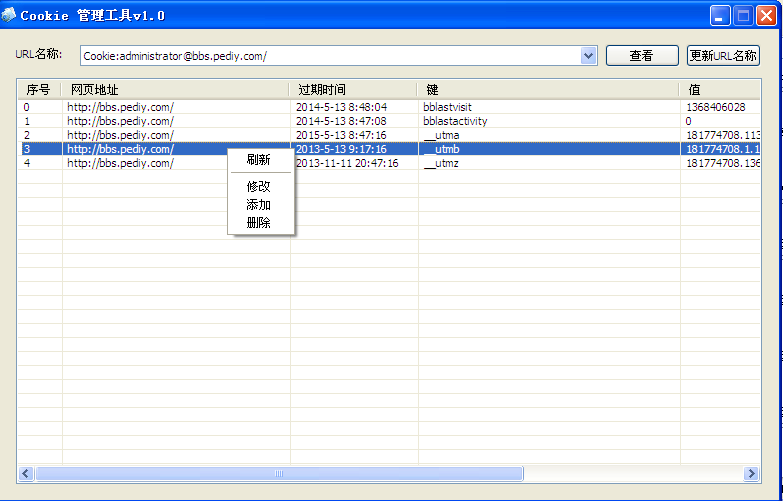Click expiry 2014-5-13 8:47:08
This screenshot has width=783, height=501.
(341, 121)
